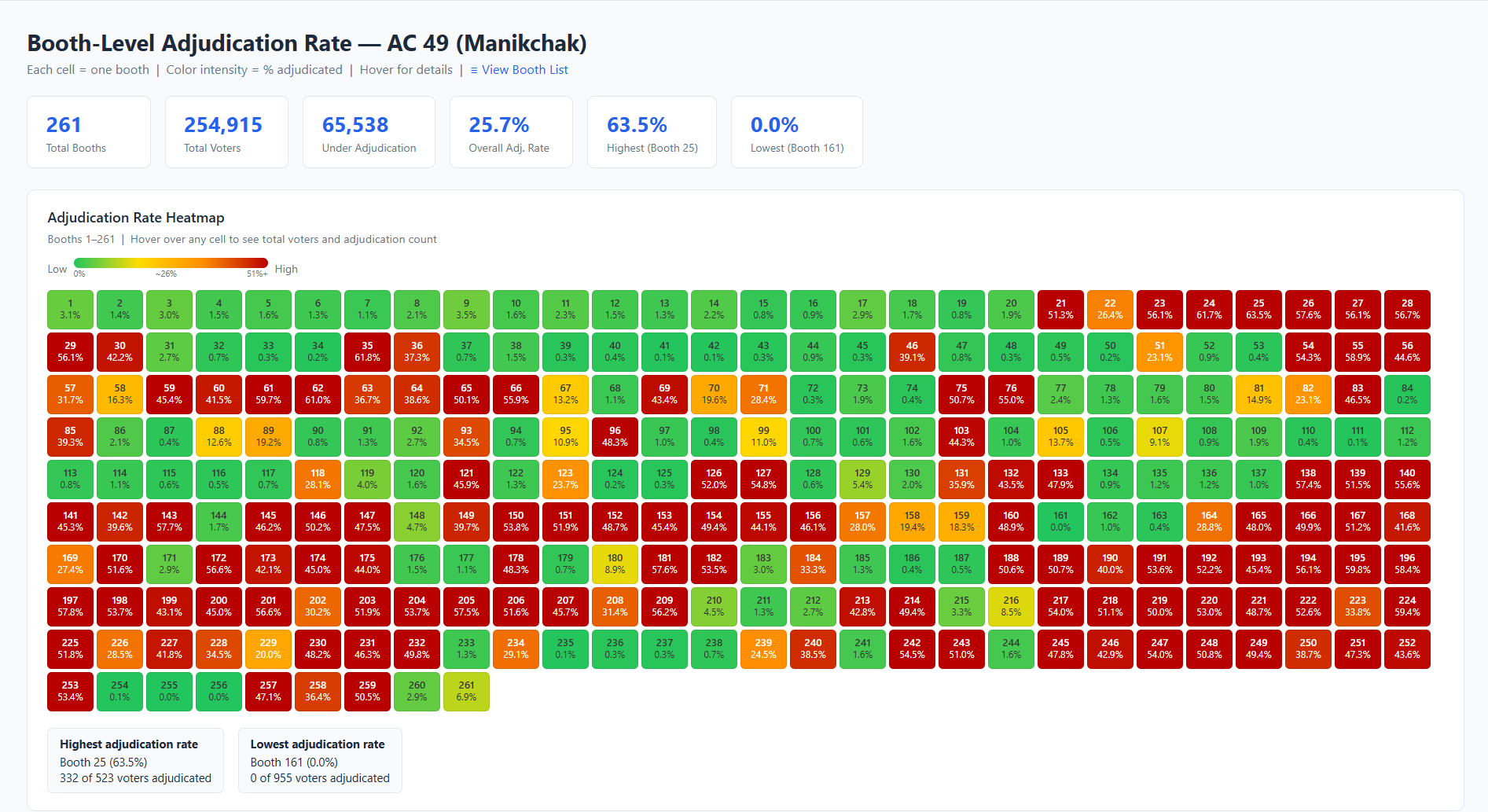Viewport: 1488px width, 812px height.
Task: Select booth 96 cell showing 48.3%
Action: coord(615,436)
